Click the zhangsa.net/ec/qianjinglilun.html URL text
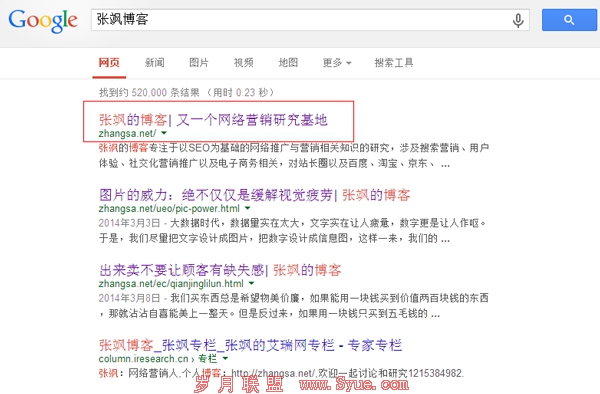Image resolution: width=600 pixels, height=394 pixels. pos(171,284)
